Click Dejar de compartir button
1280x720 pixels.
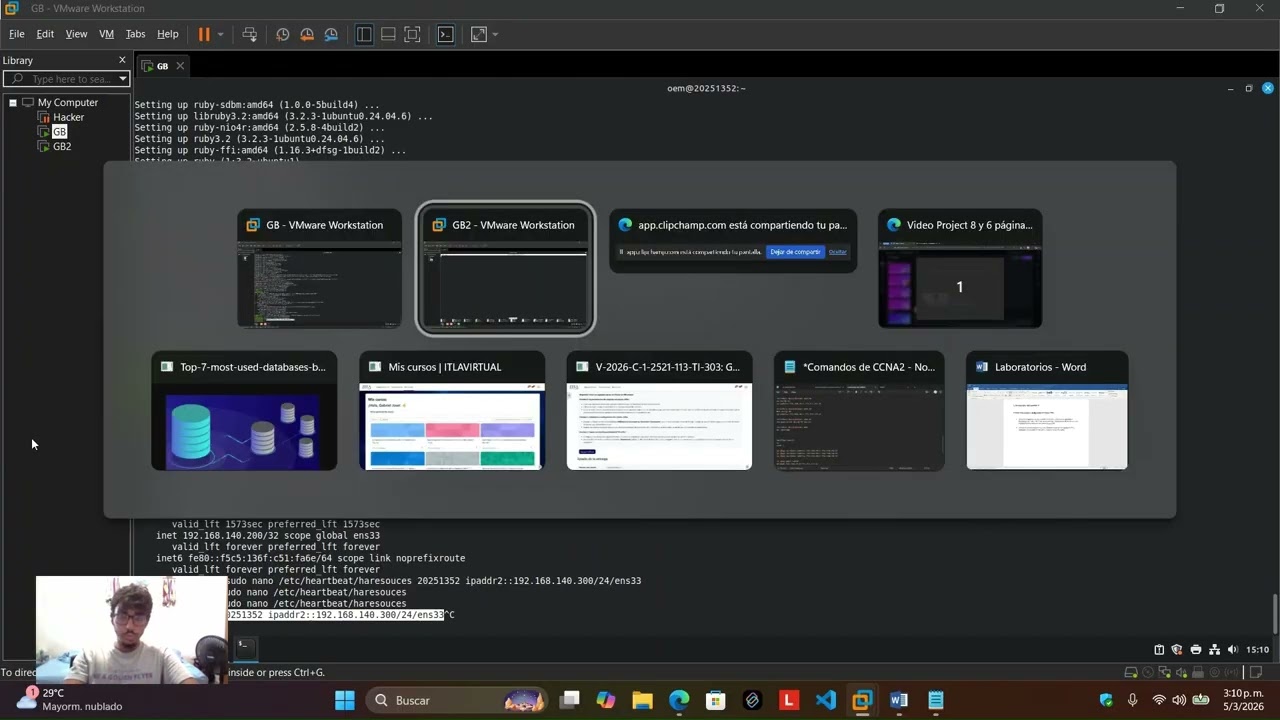tap(795, 252)
